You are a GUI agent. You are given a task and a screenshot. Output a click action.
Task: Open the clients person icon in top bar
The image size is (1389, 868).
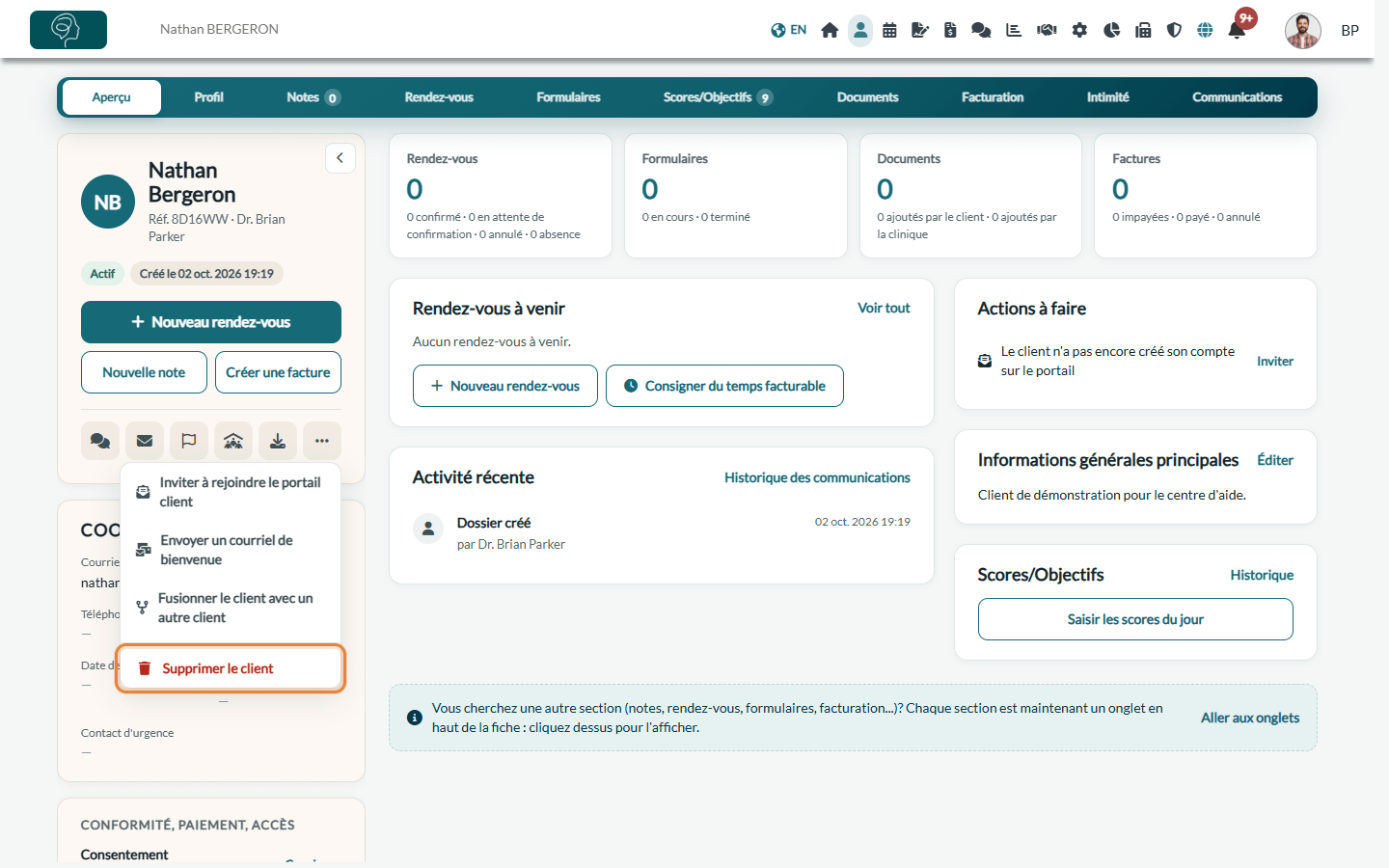[860, 30]
